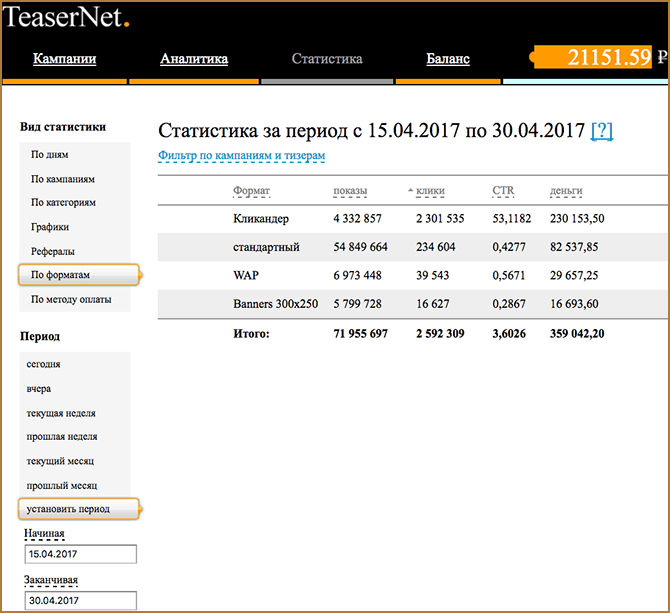Sort table by CTR column

[x=503, y=191]
